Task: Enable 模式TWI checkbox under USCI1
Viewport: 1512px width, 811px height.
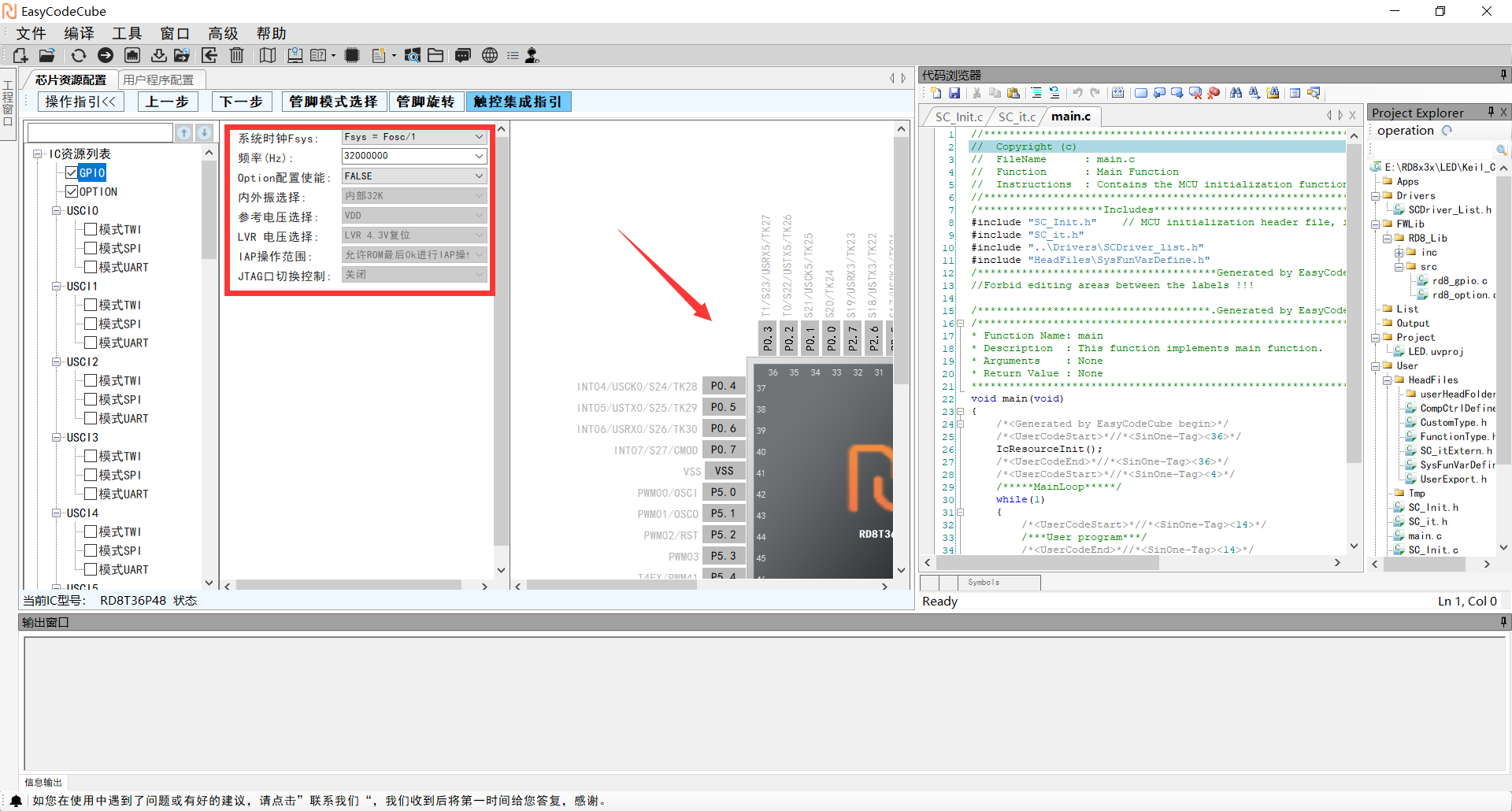Action: pyautogui.click(x=91, y=305)
